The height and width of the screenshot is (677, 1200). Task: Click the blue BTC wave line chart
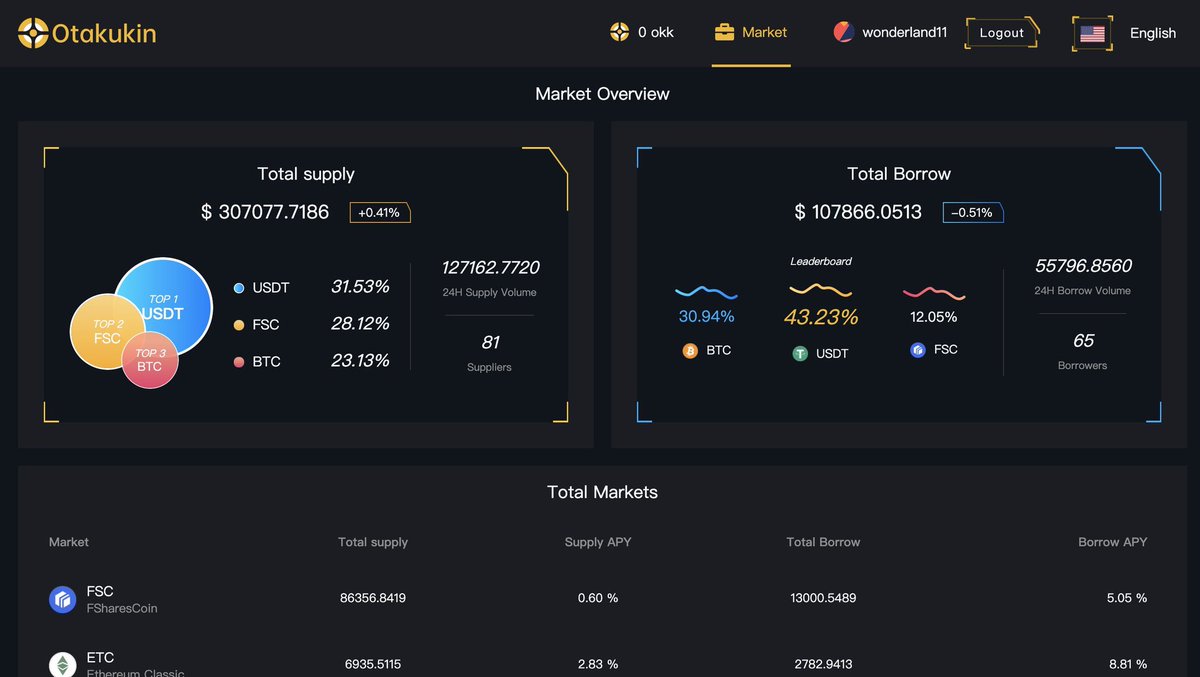click(706, 292)
